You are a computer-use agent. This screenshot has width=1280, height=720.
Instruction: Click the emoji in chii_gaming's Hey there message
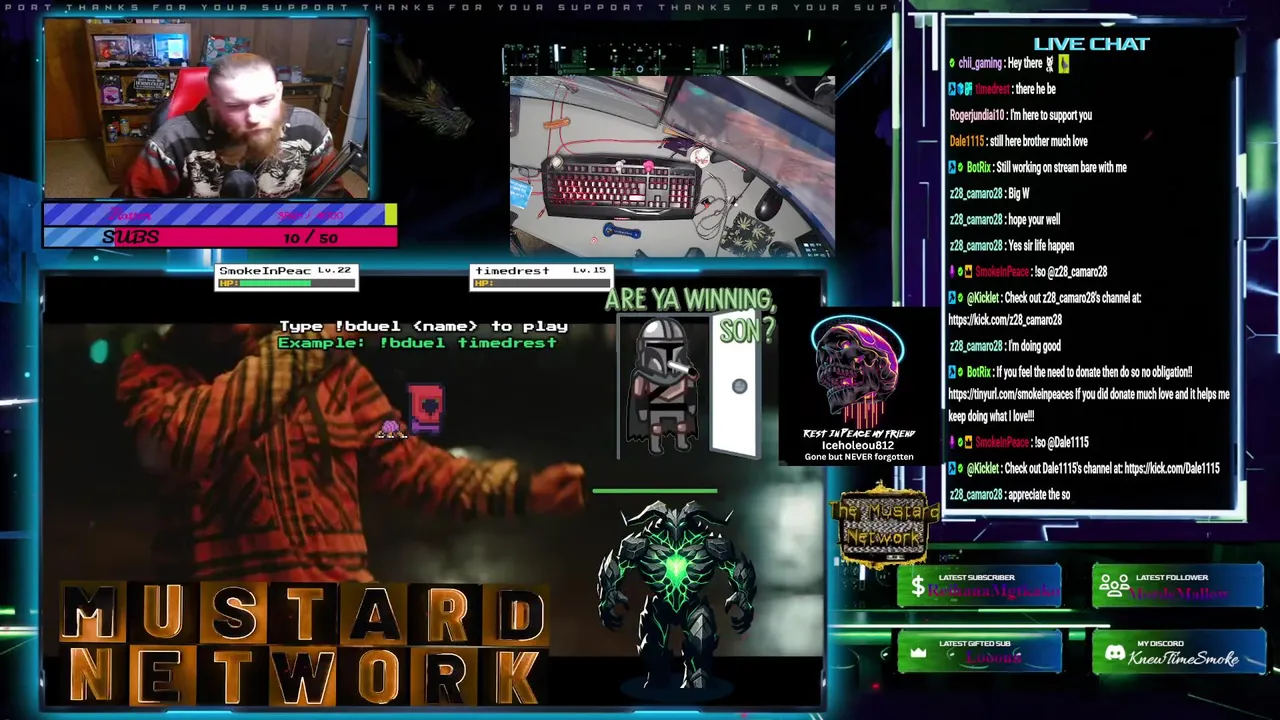tap(1057, 63)
